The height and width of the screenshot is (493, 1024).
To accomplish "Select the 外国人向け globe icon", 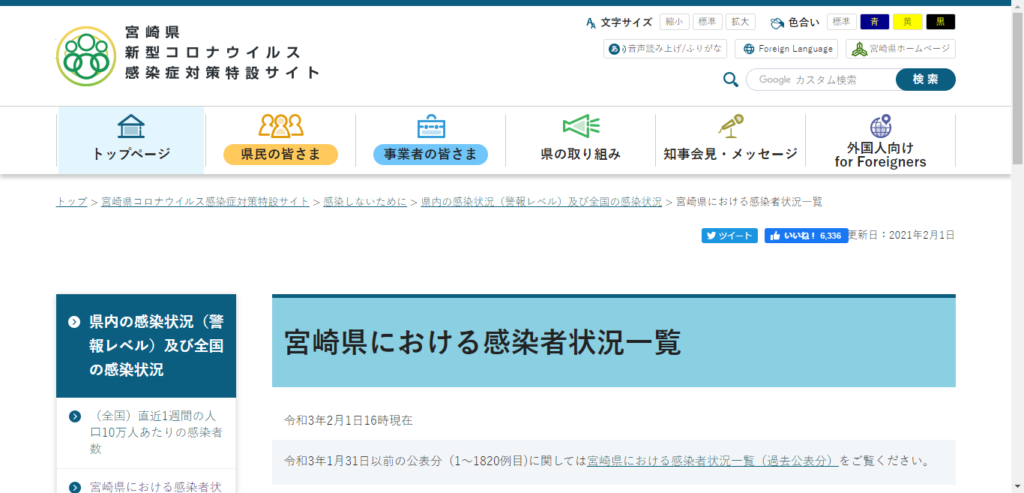I will tap(880, 127).
